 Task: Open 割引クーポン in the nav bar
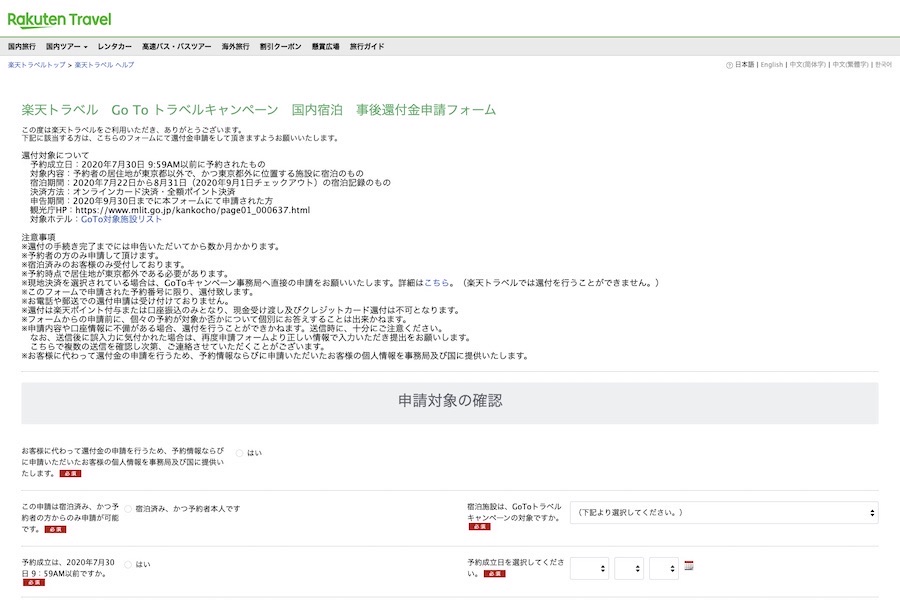tap(281, 47)
